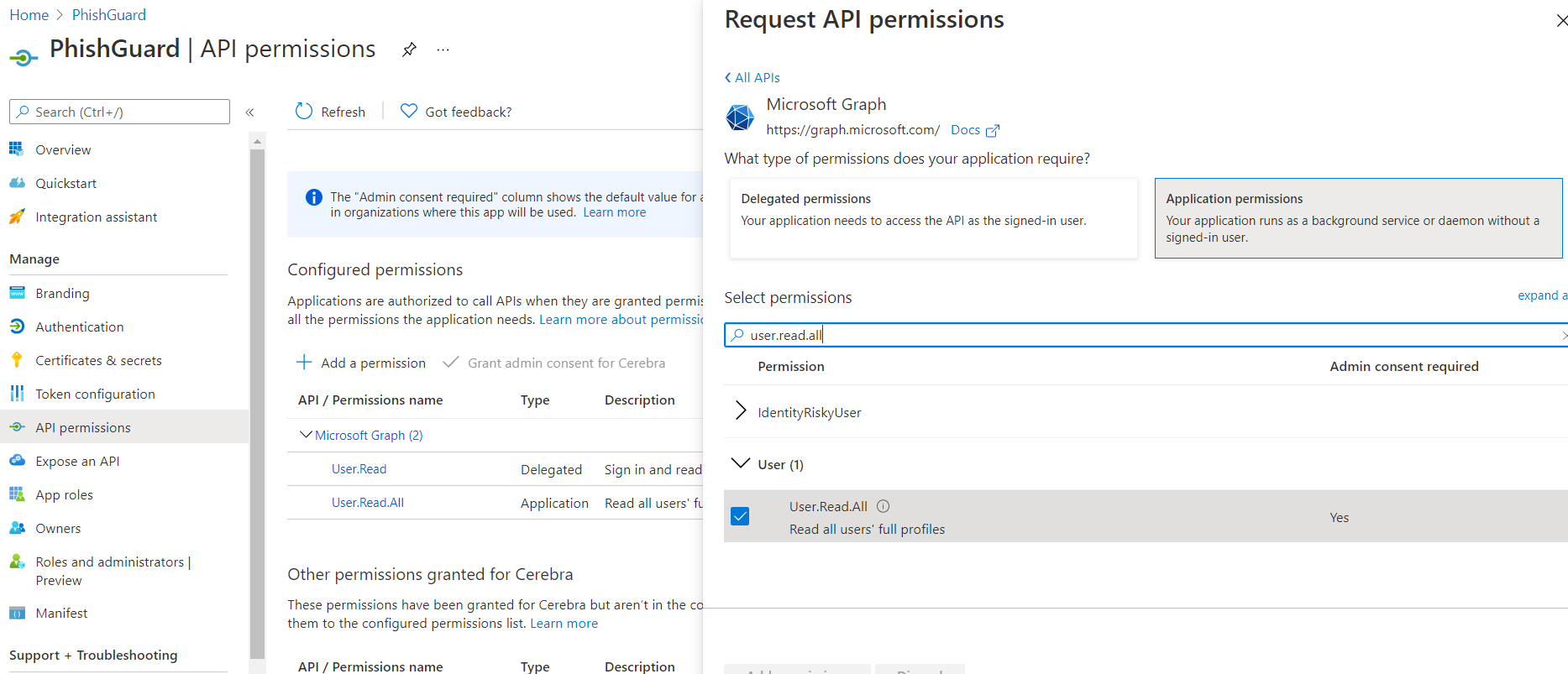
Task: Click the Got feedback? button
Action: 455,112
